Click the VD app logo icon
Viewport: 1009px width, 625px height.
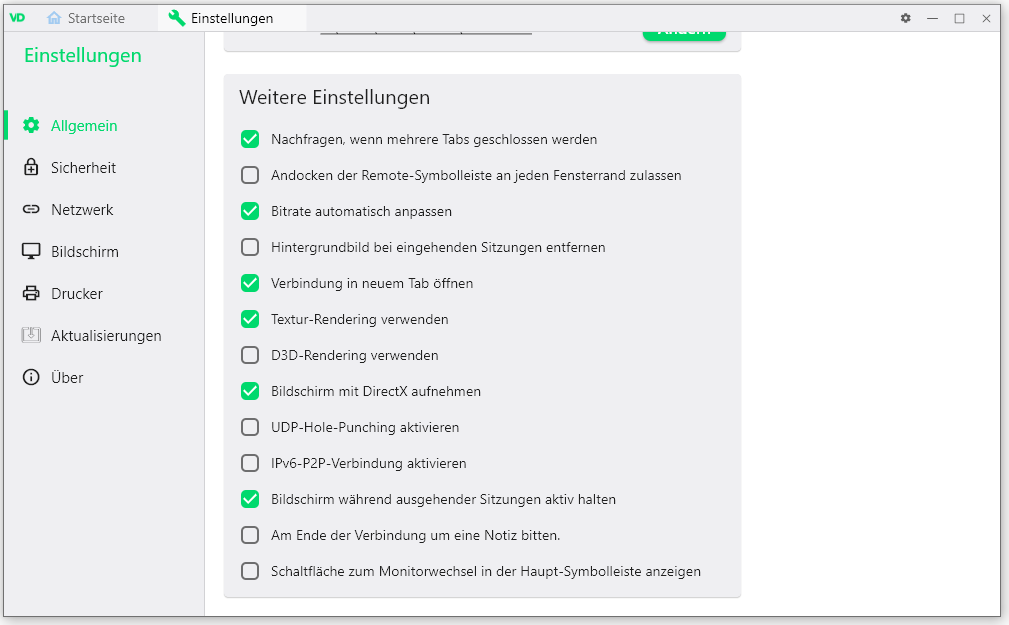click(x=17, y=17)
